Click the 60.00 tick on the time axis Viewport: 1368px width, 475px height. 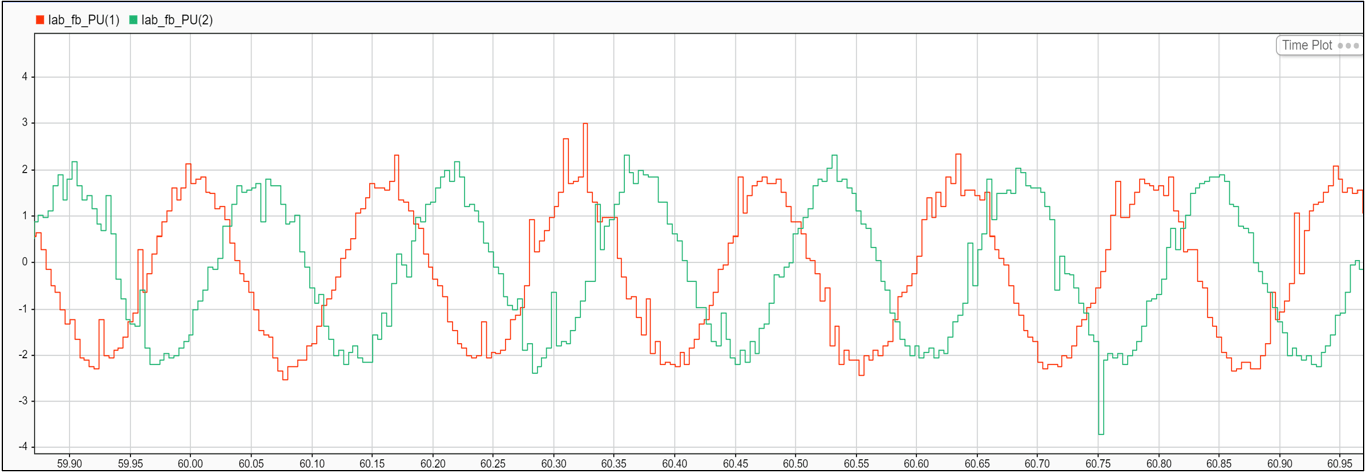(190, 464)
